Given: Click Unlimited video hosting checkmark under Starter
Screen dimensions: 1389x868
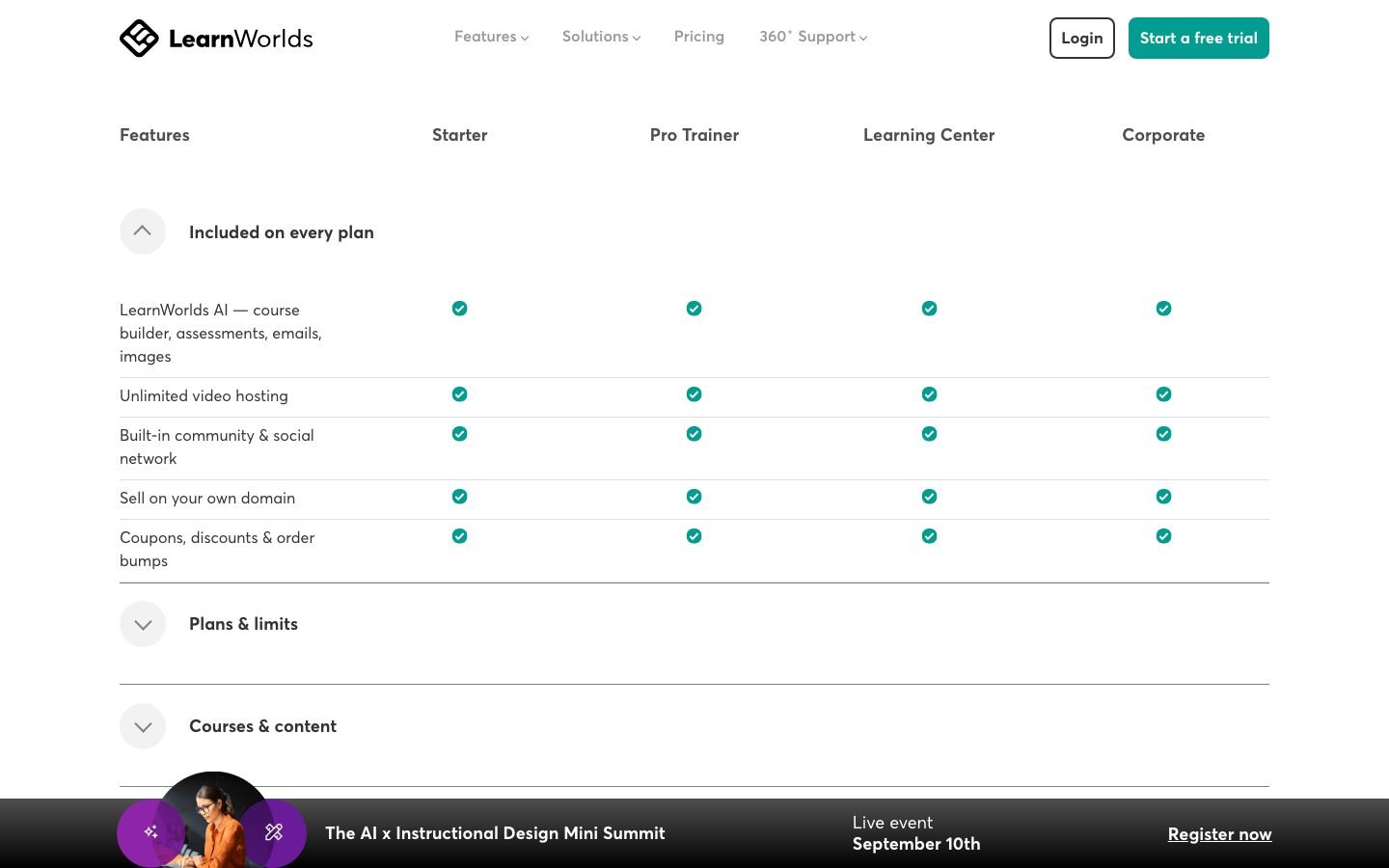Looking at the screenshot, I should [460, 394].
